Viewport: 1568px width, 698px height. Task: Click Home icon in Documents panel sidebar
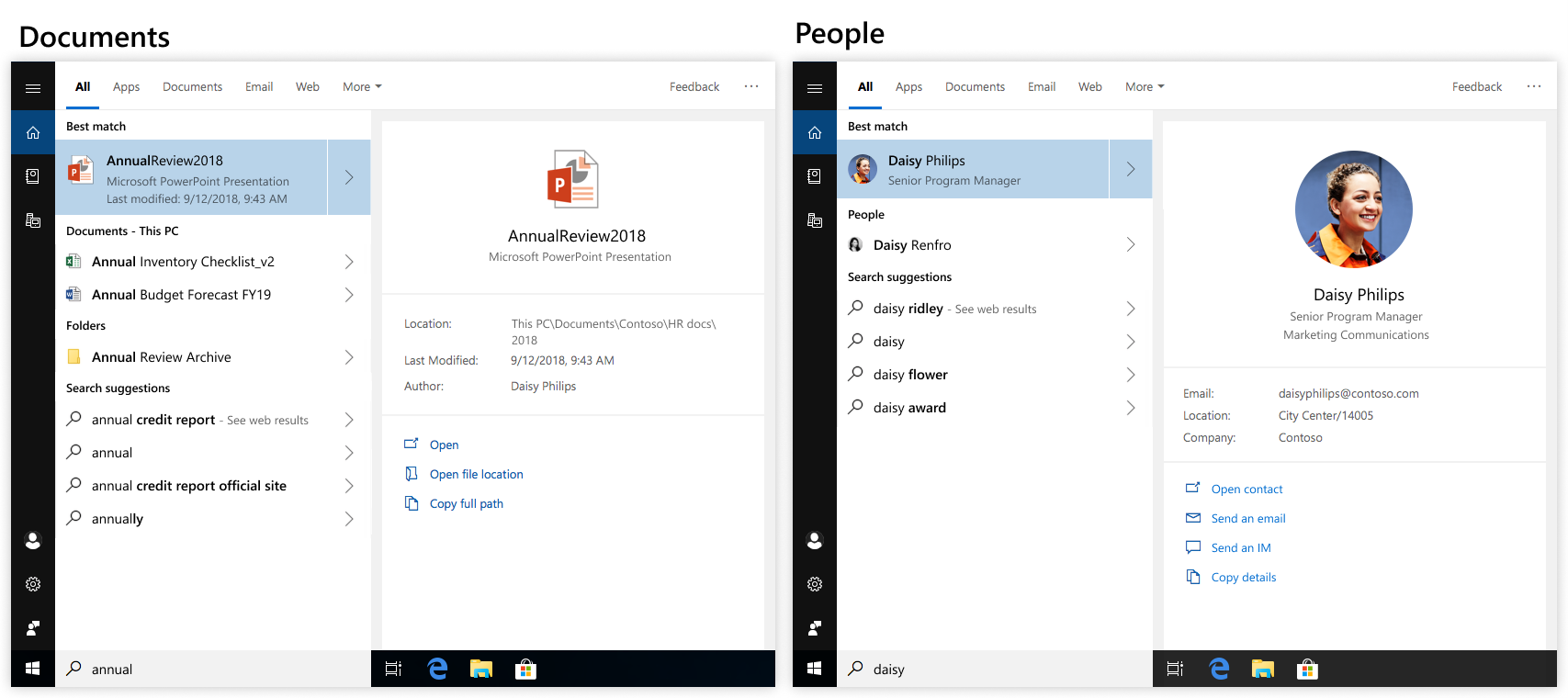coord(33,132)
